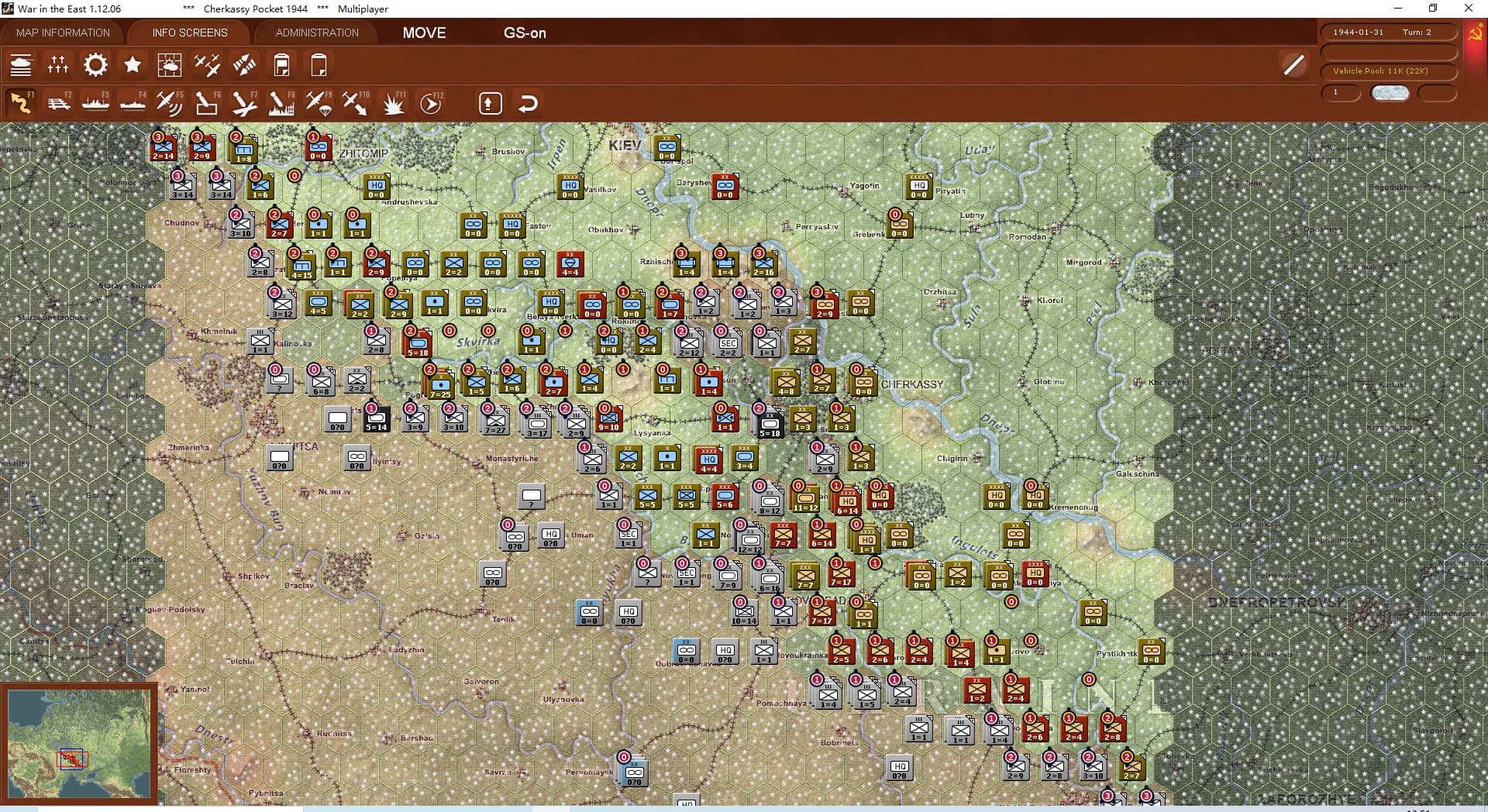Viewport: 1488px width, 812px height.
Task: Select the red 4=4 unit counter
Action: tap(570, 263)
